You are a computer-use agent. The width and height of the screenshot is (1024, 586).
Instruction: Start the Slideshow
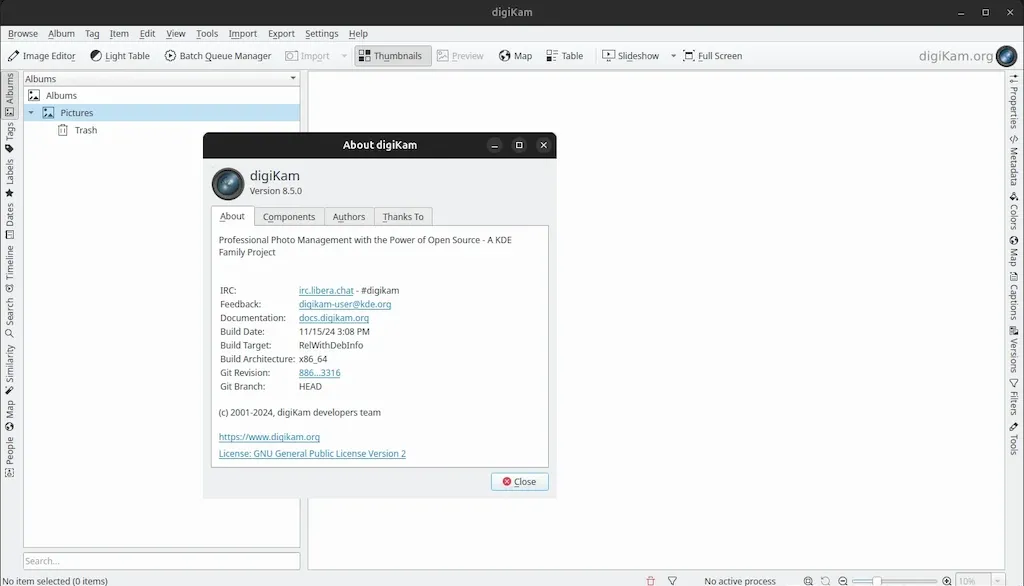pyautogui.click(x=630, y=56)
